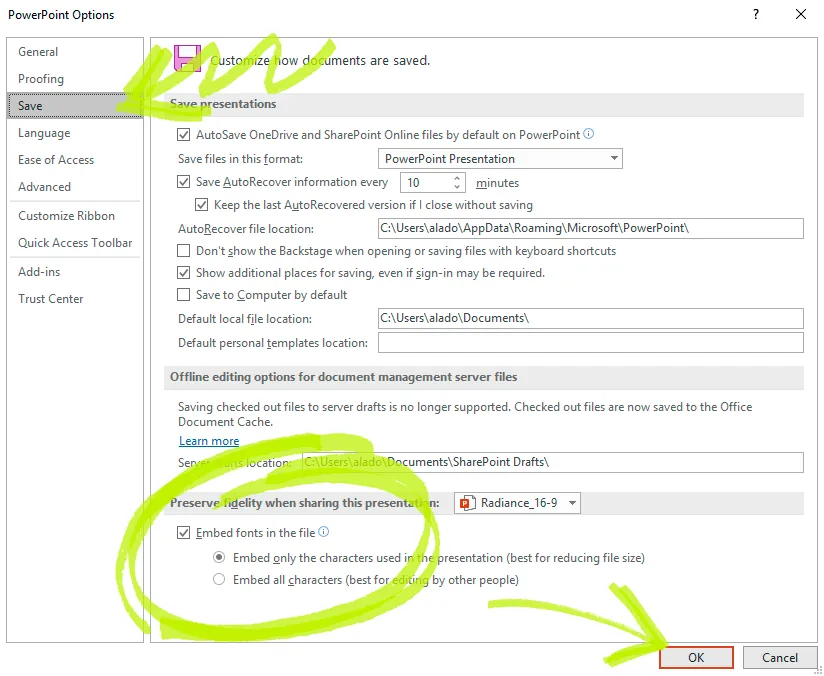Enable Save to Computer by default
This screenshot has height=676, width=824.
point(183,294)
